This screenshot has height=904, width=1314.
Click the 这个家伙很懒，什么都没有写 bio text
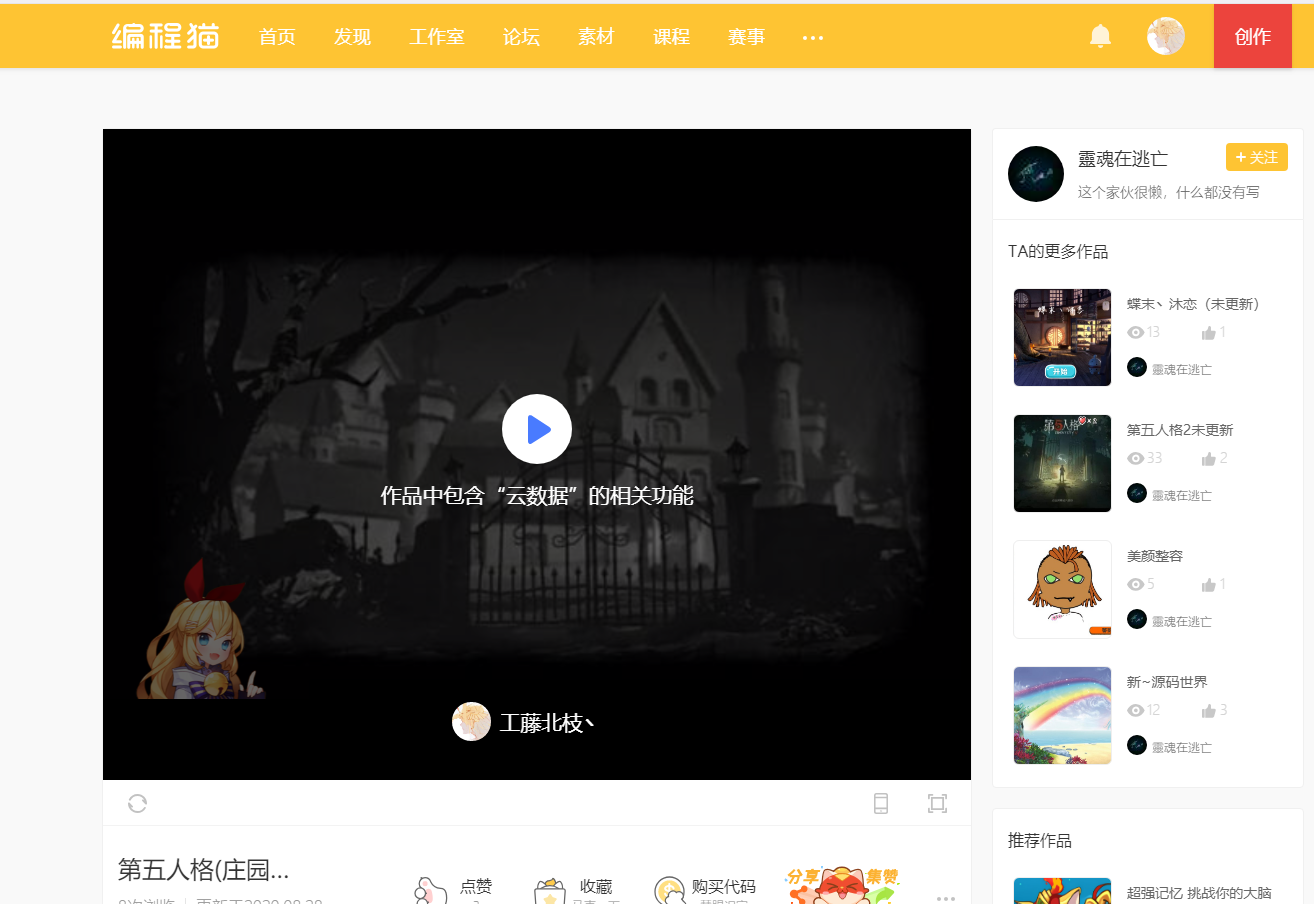[x=1169, y=192]
